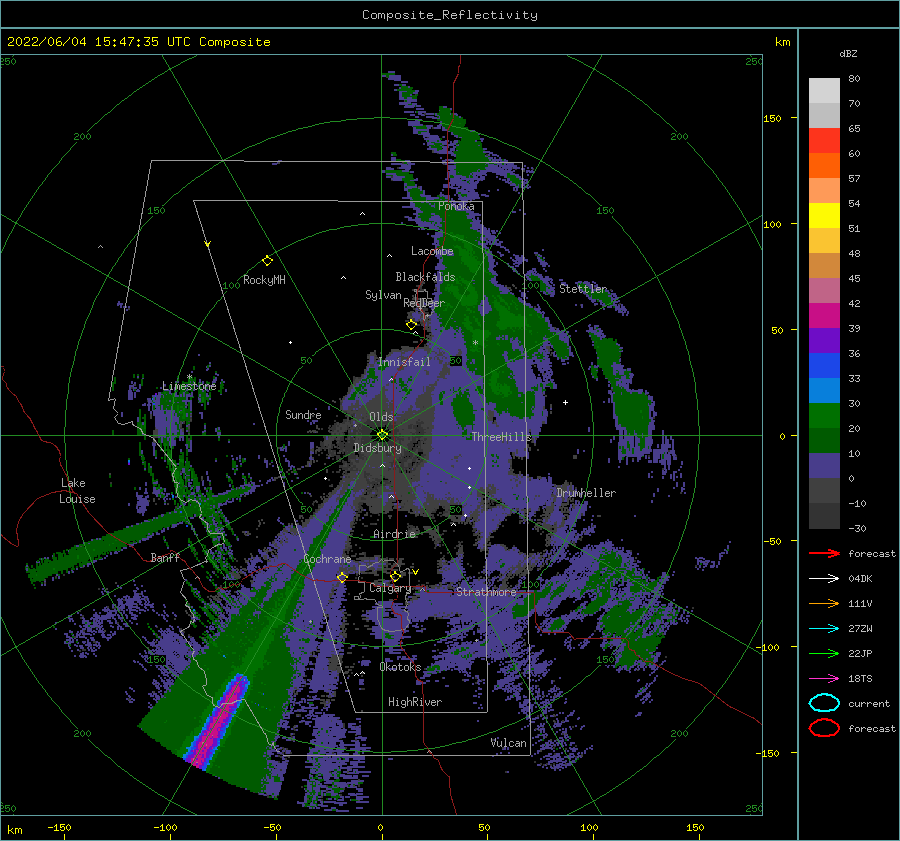Click the Blackfalds town label
The width and height of the screenshot is (900, 841).
coord(425,277)
